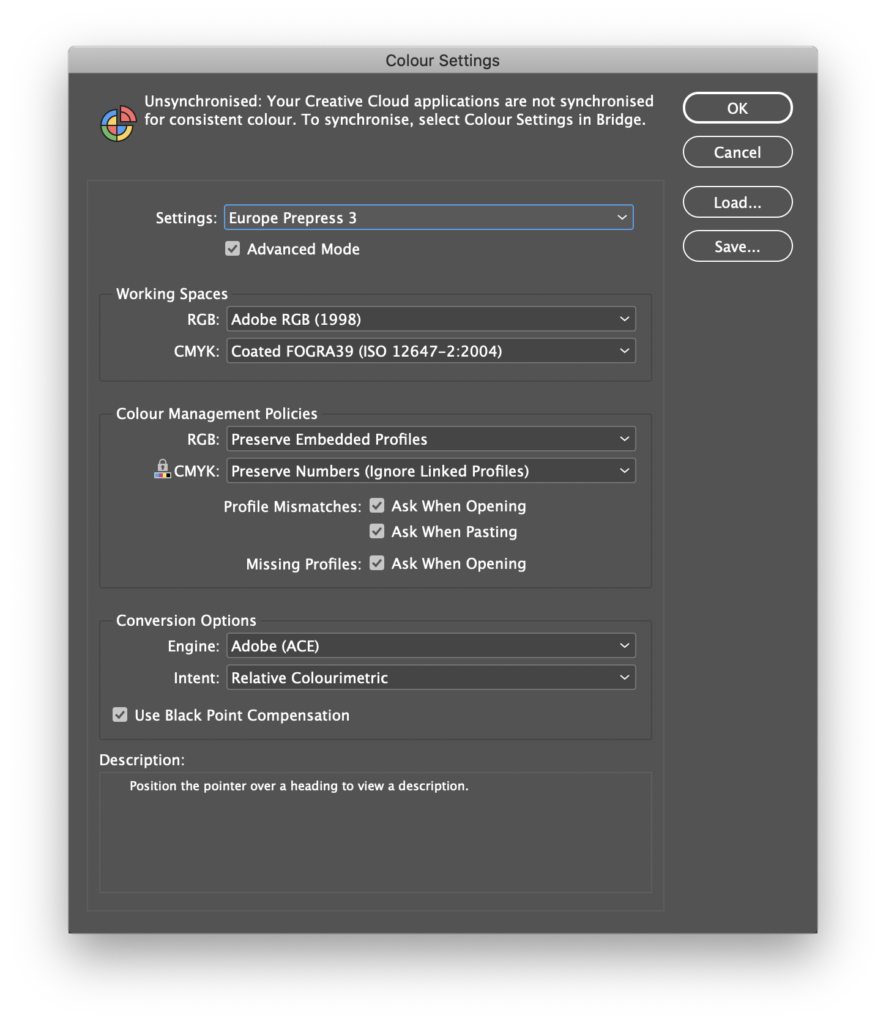Click the Cancel button
The image size is (886, 1024).
737,152
